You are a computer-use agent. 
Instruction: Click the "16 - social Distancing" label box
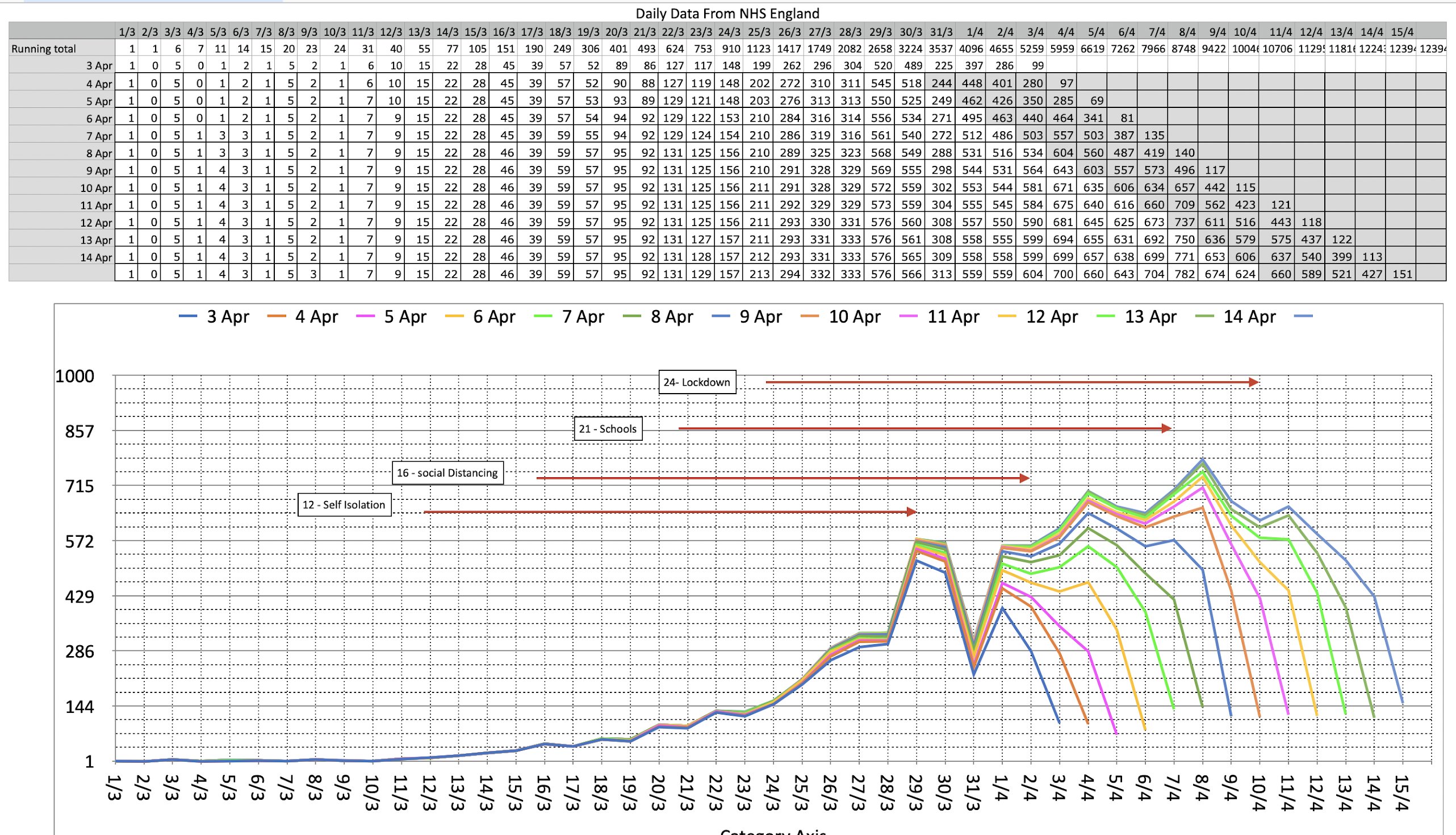tap(447, 473)
